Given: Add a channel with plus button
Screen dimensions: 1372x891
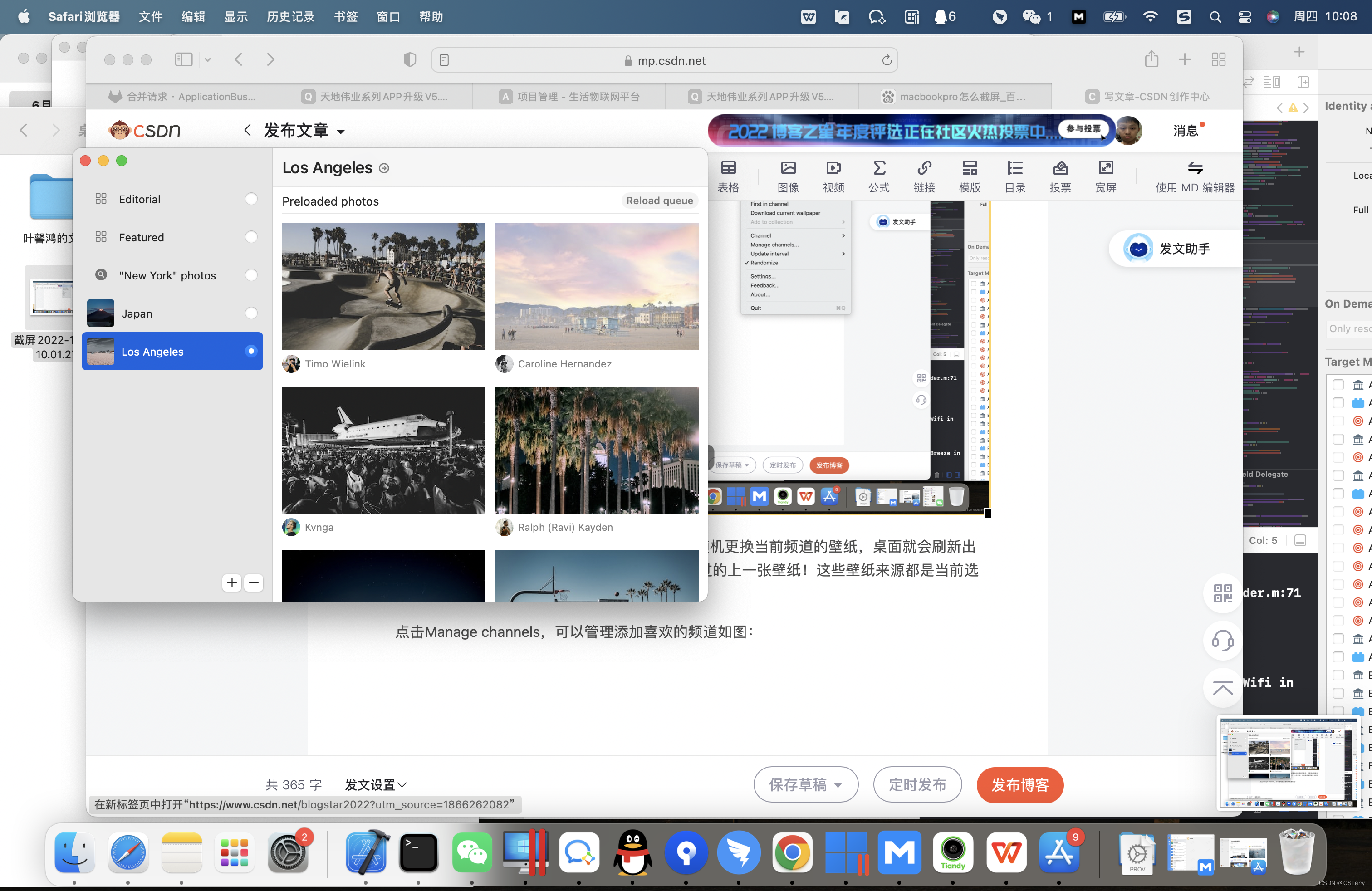Looking at the screenshot, I should [x=232, y=583].
